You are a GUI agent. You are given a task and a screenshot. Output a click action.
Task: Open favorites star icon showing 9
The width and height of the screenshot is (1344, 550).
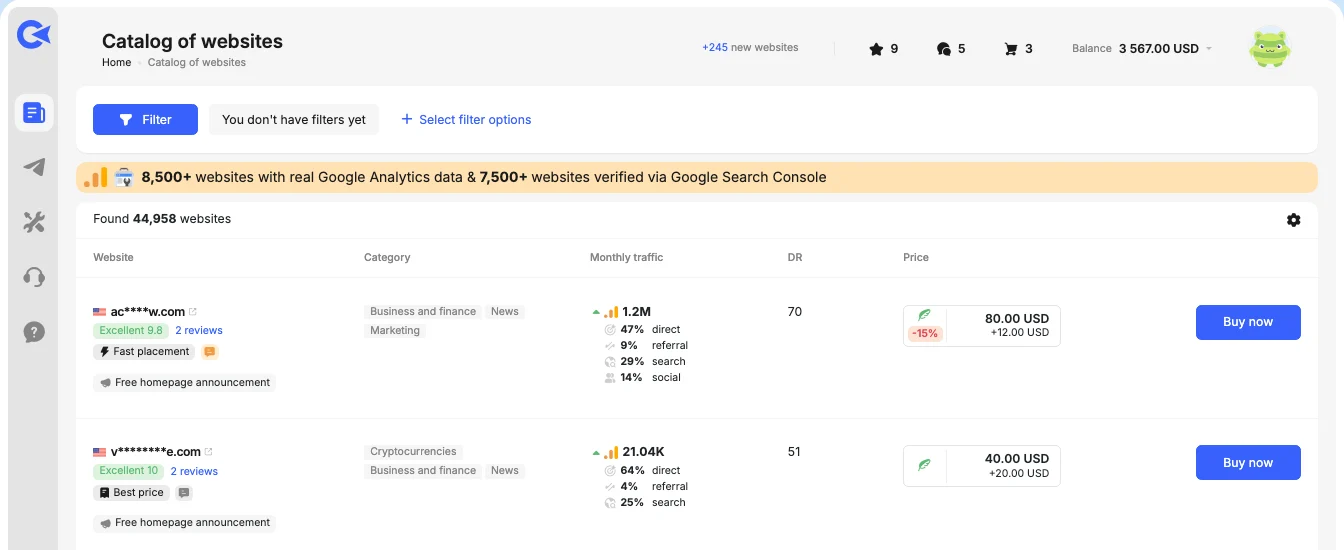point(884,48)
